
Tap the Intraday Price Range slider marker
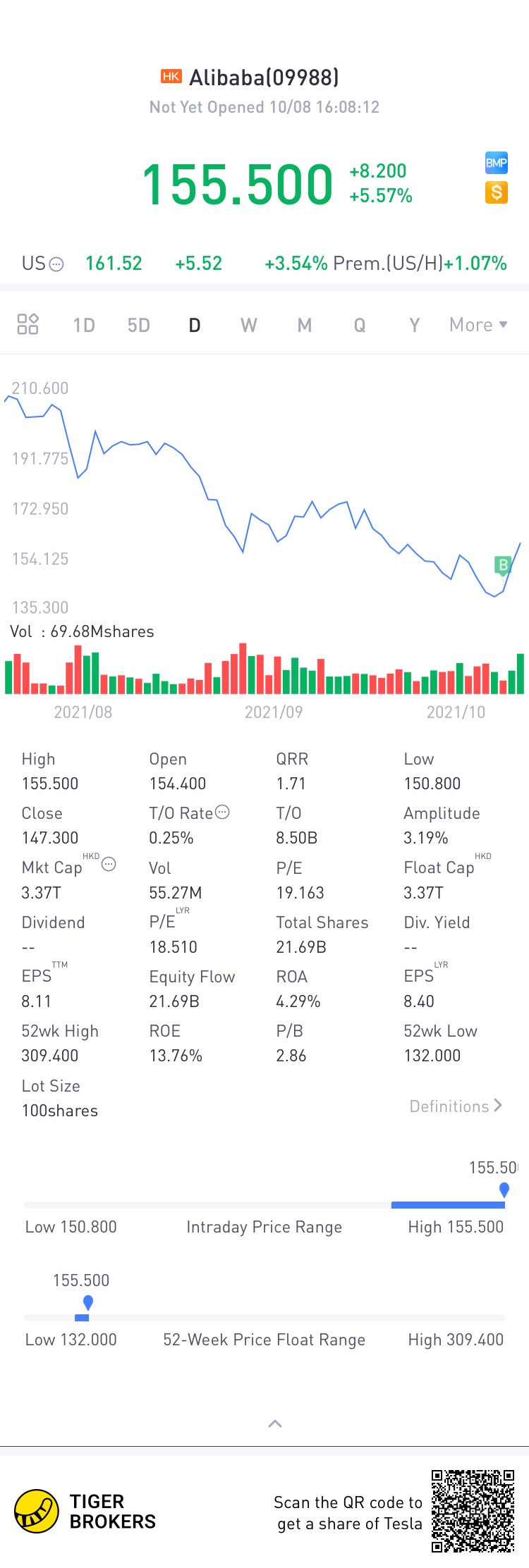tap(504, 1190)
